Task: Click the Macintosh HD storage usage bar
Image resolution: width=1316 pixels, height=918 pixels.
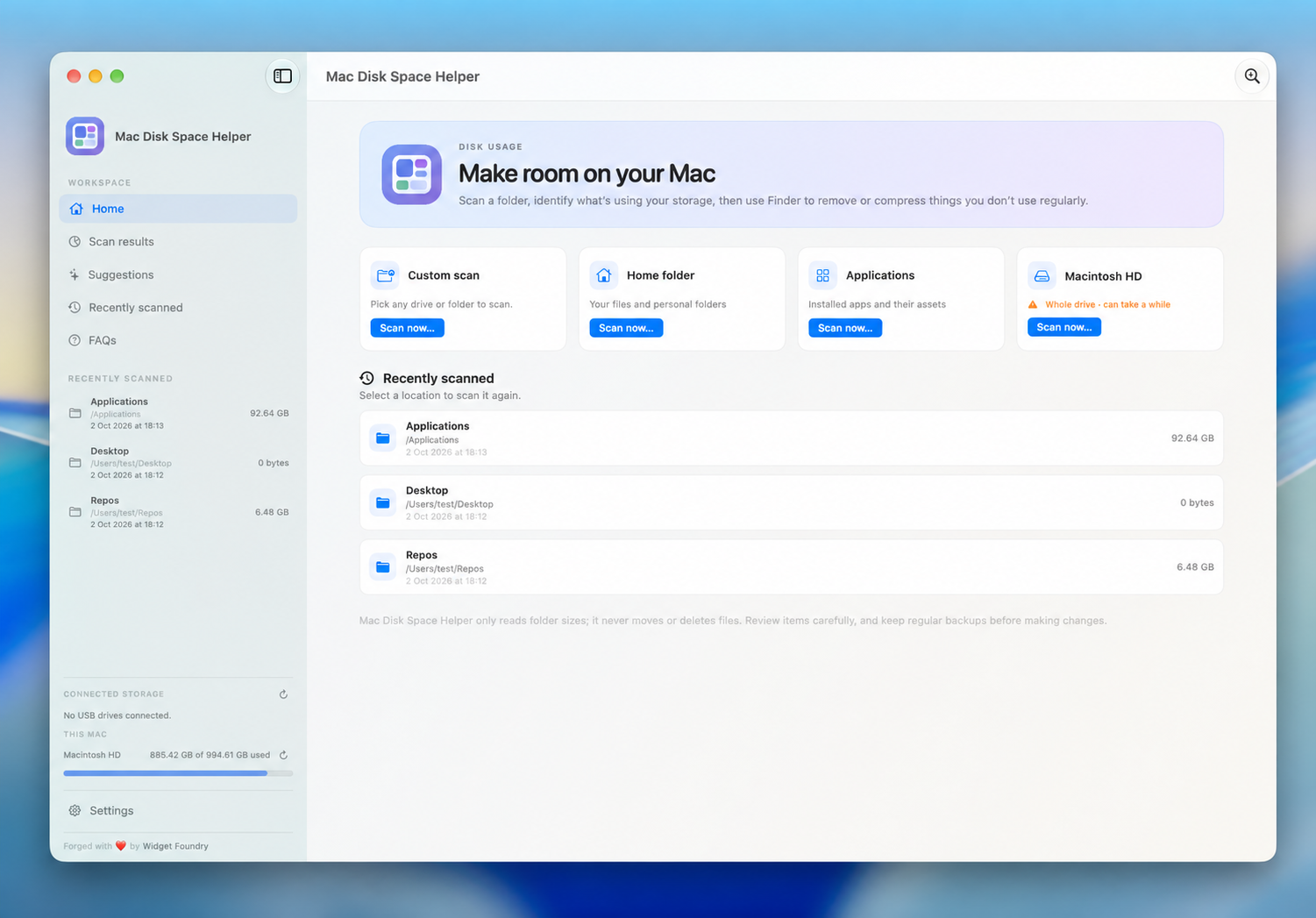Action: (178, 773)
